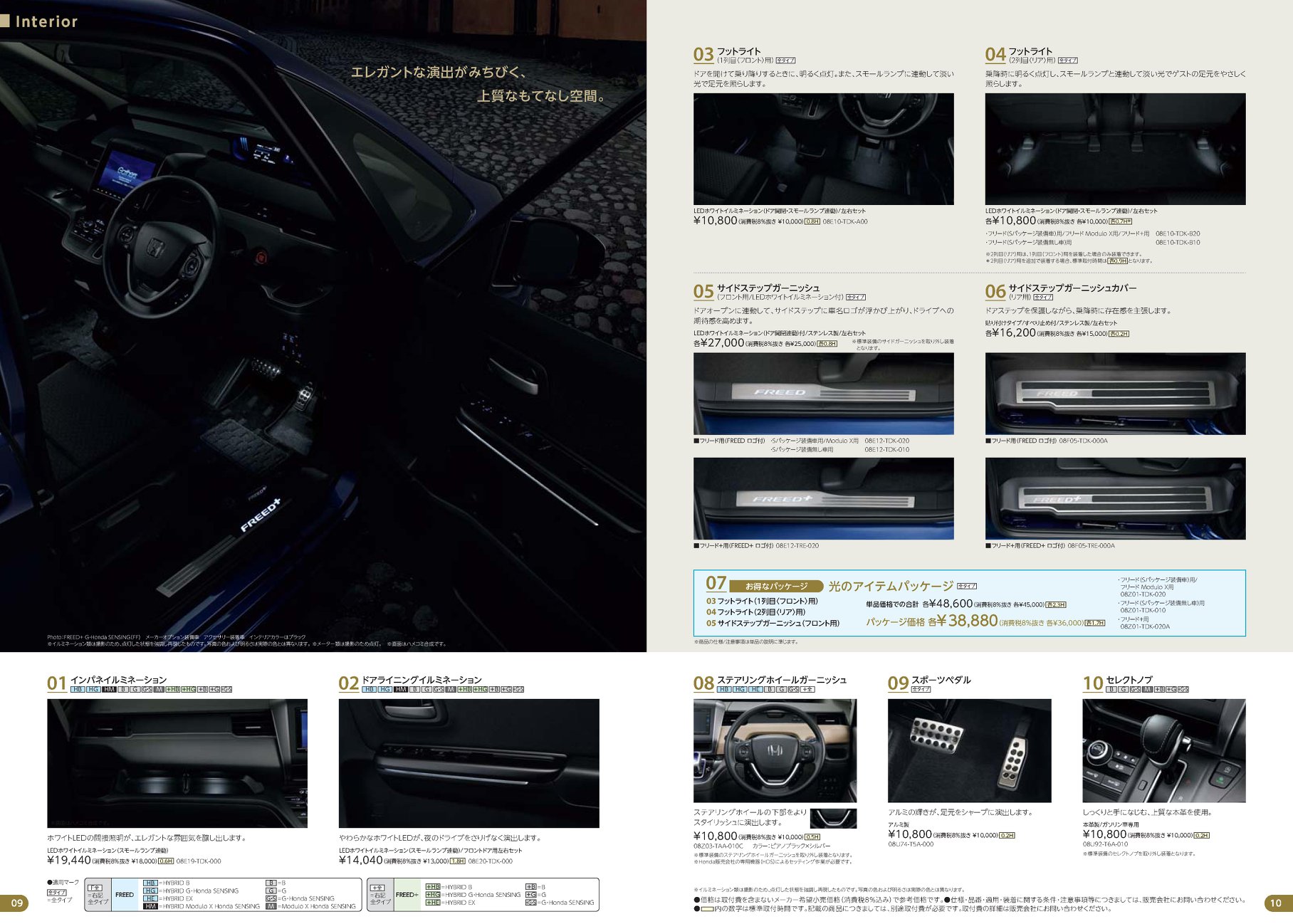Open the instrument panel illumination photo
The image size is (1293, 924).
coord(177,763)
